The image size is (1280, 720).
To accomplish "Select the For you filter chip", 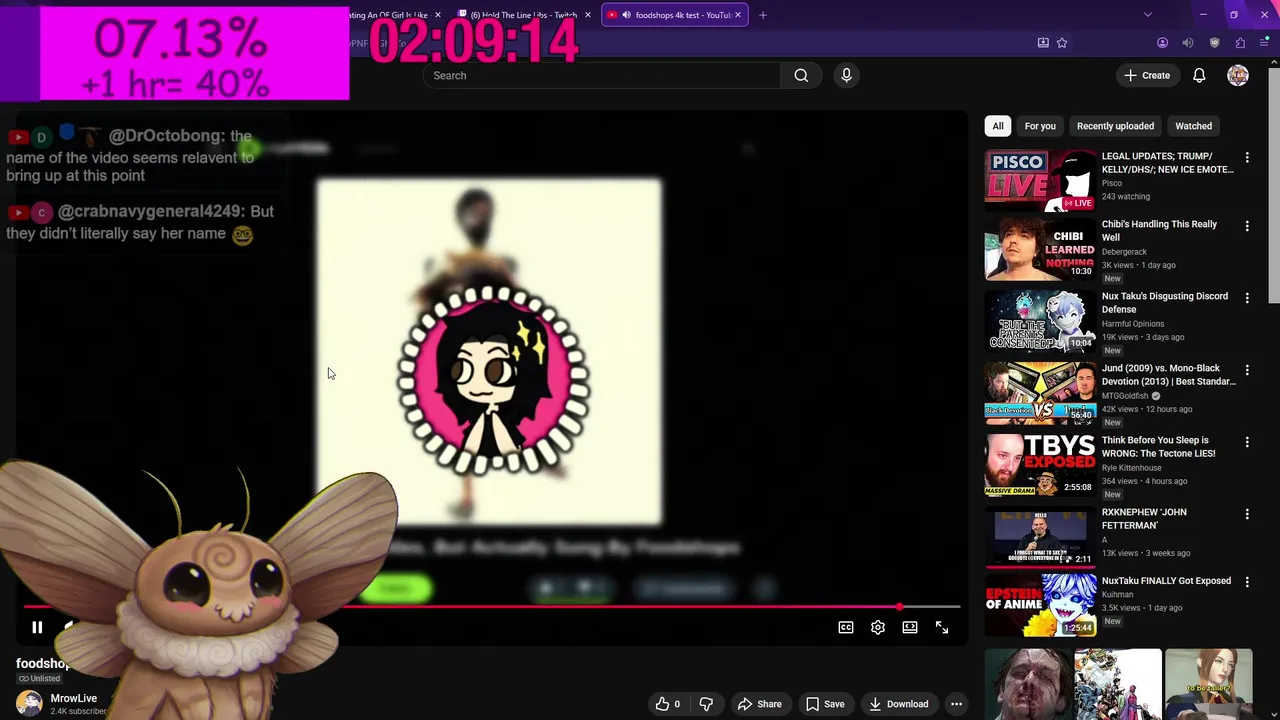I will pos(1040,126).
